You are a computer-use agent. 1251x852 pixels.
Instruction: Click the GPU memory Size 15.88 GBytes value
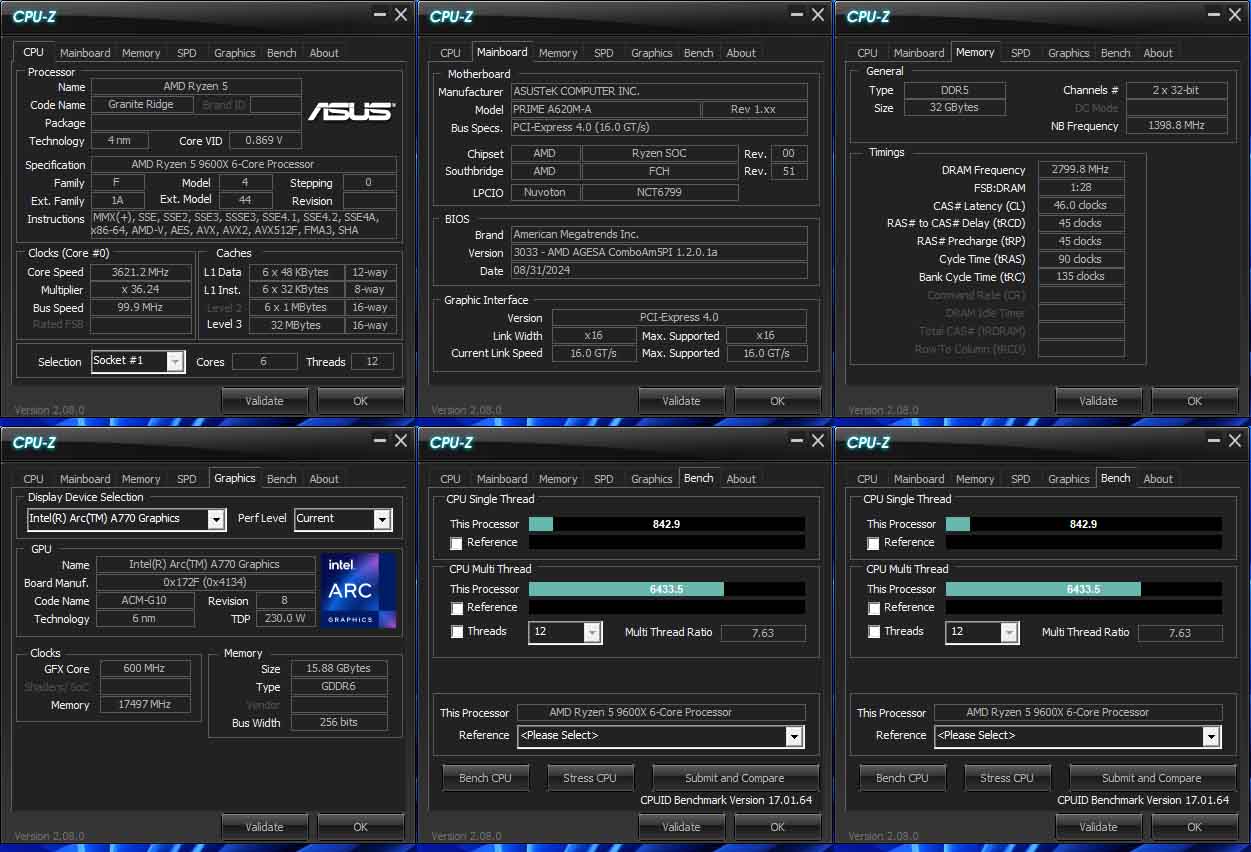click(x=339, y=668)
